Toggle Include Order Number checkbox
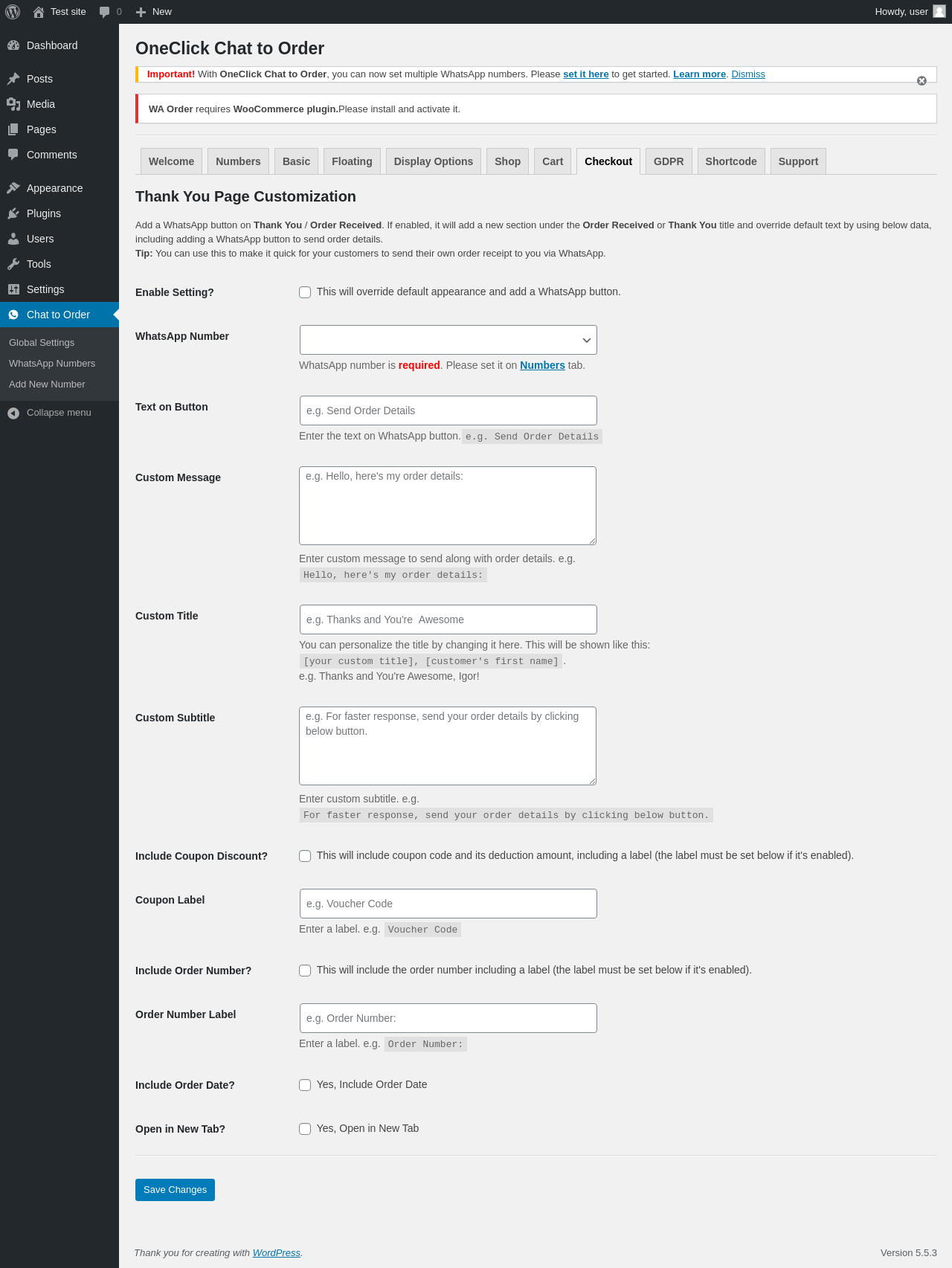 pos(305,971)
